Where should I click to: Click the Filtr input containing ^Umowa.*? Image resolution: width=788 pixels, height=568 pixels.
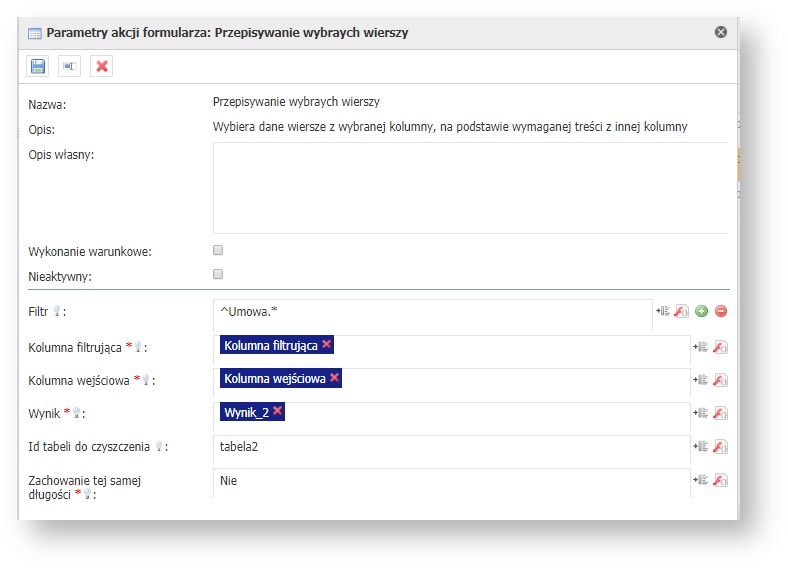pos(432,313)
